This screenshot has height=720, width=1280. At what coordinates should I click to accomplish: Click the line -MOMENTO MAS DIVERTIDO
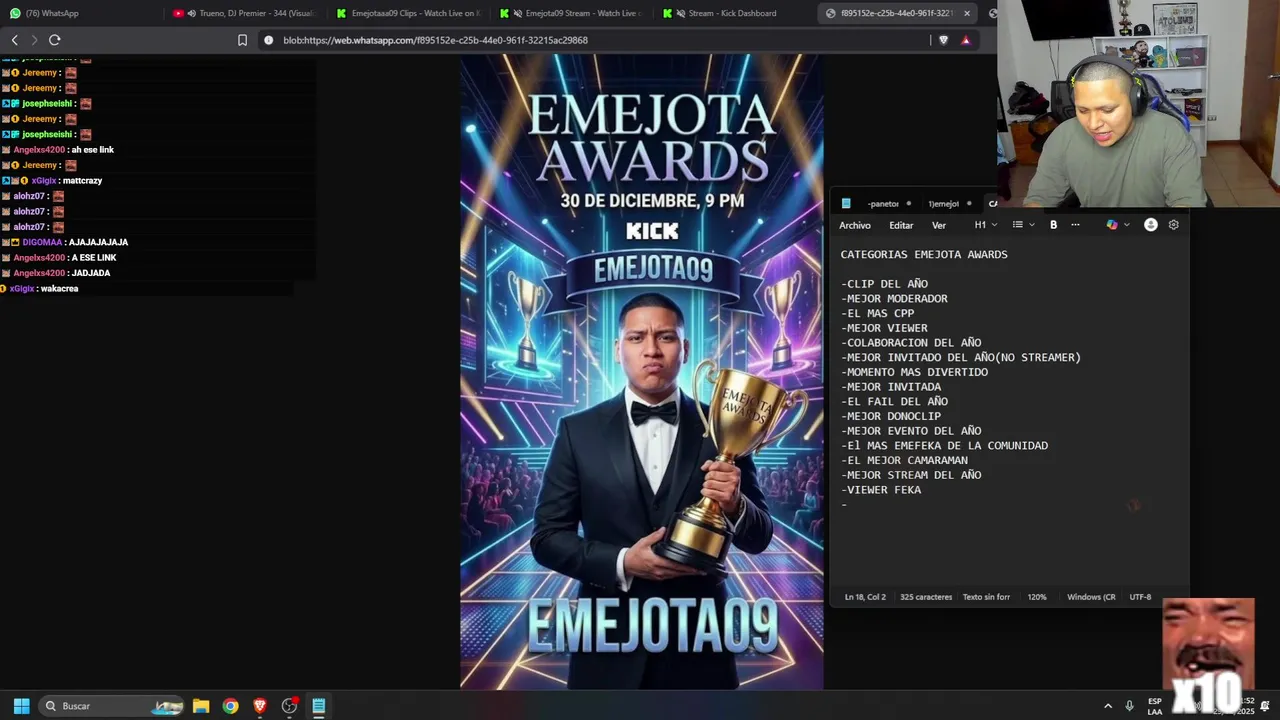pos(914,372)
